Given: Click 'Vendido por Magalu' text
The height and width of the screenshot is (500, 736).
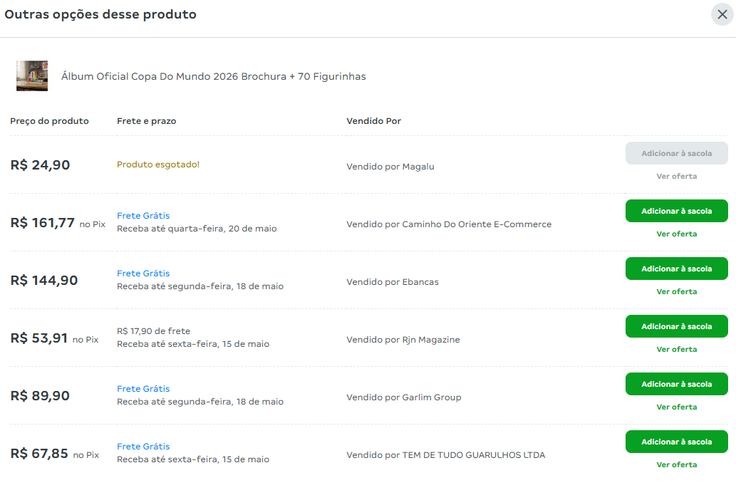Looking at the screenshot, I should pyautogui.click(x=391, y=167).
